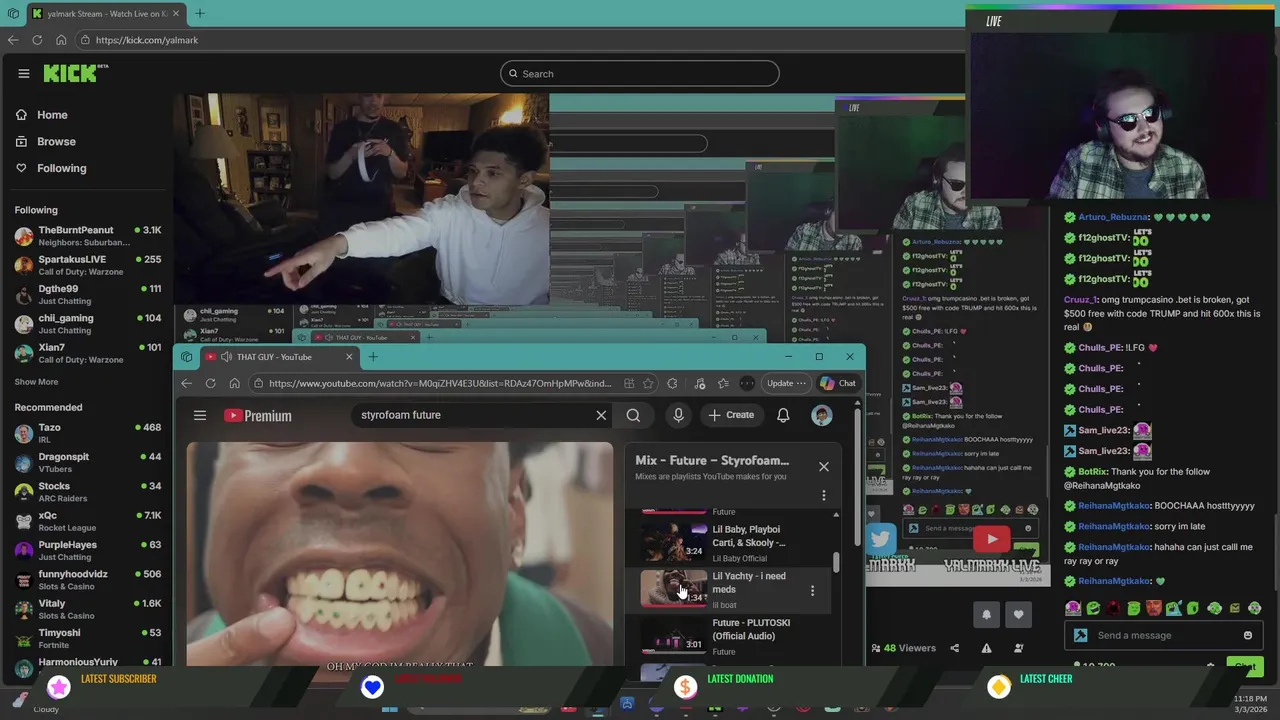Open YouTube guide hamburger menu
Screen dimensions: 1280x720
point(200,415)
